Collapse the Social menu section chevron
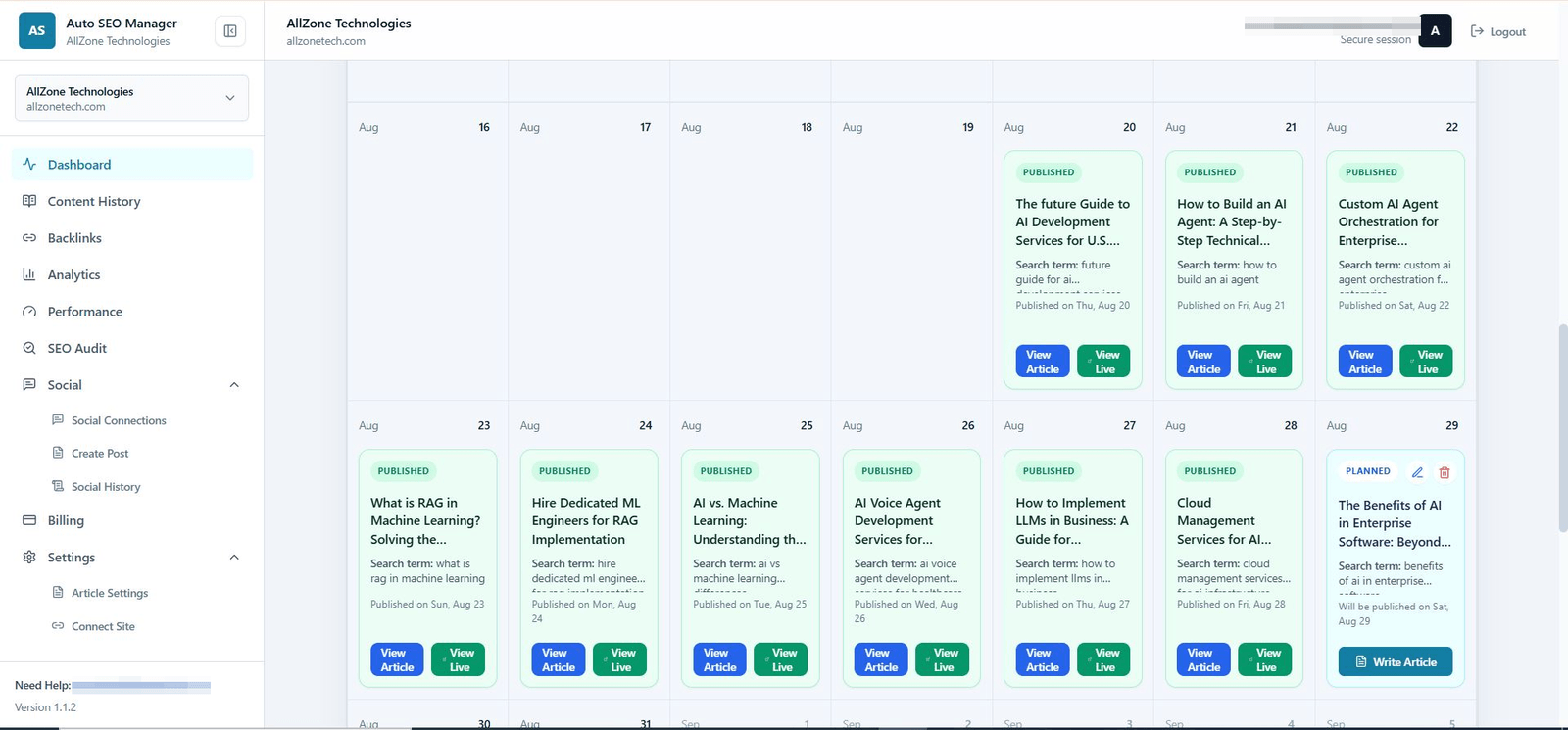The image size is (1568, 730). 234,385
